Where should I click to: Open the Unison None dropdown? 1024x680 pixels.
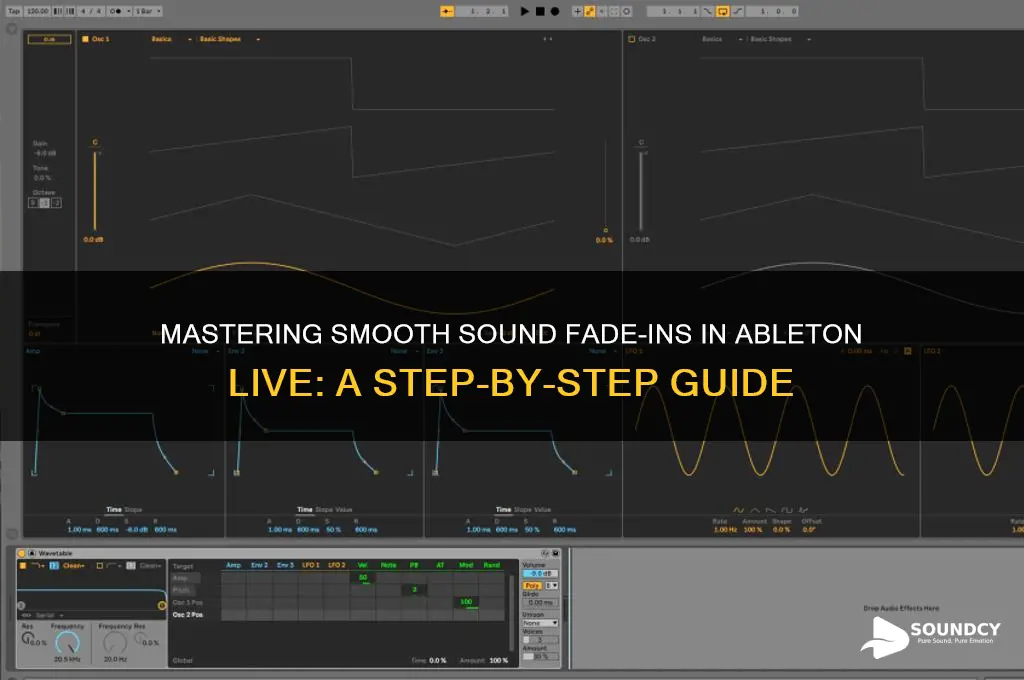click(x=540, y=623)
